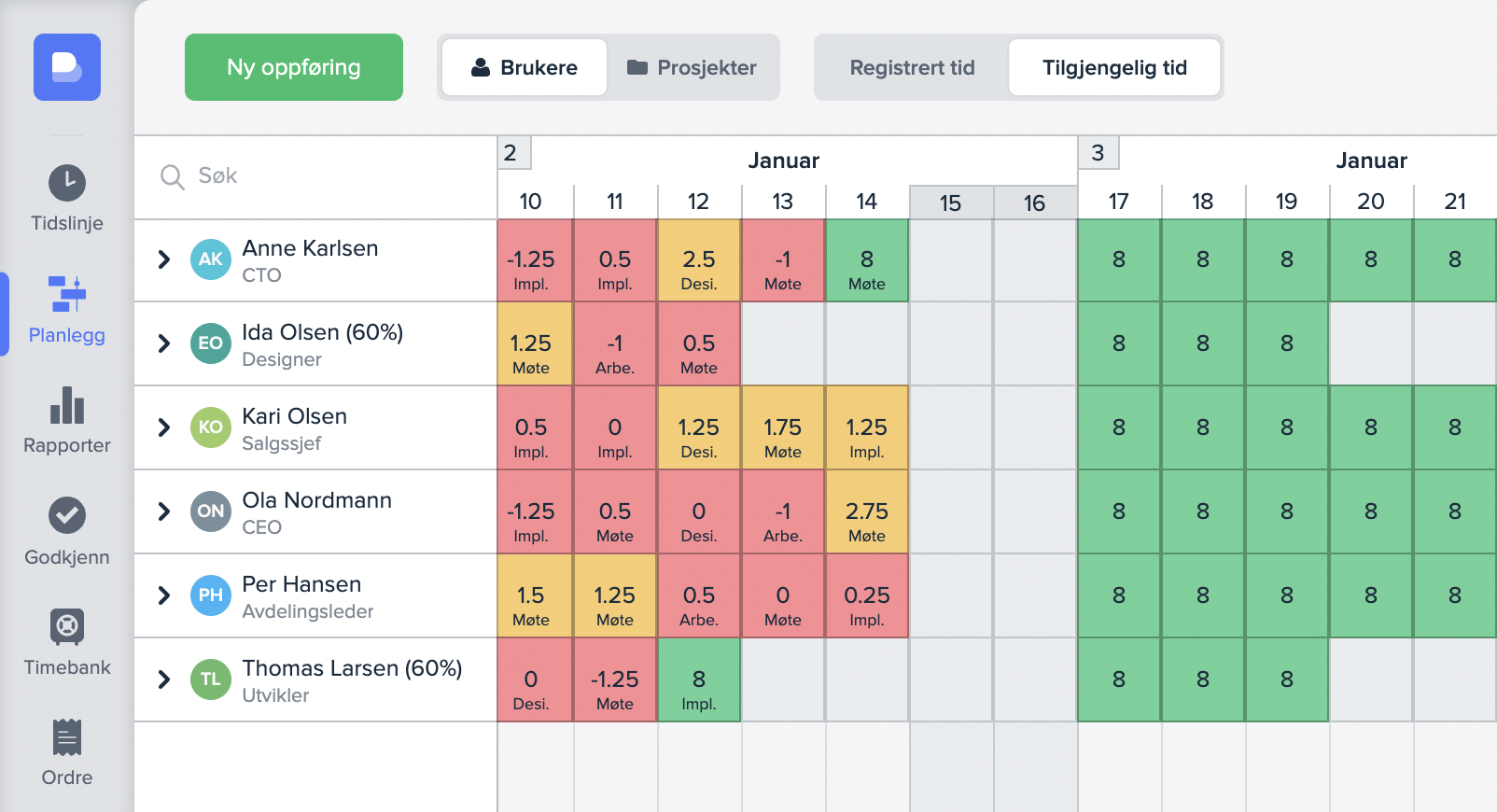Select the Planlegg sidebar icon
Image resolution: width=1497 pixels, height=812 pixels.
click(x=67, y=294)
